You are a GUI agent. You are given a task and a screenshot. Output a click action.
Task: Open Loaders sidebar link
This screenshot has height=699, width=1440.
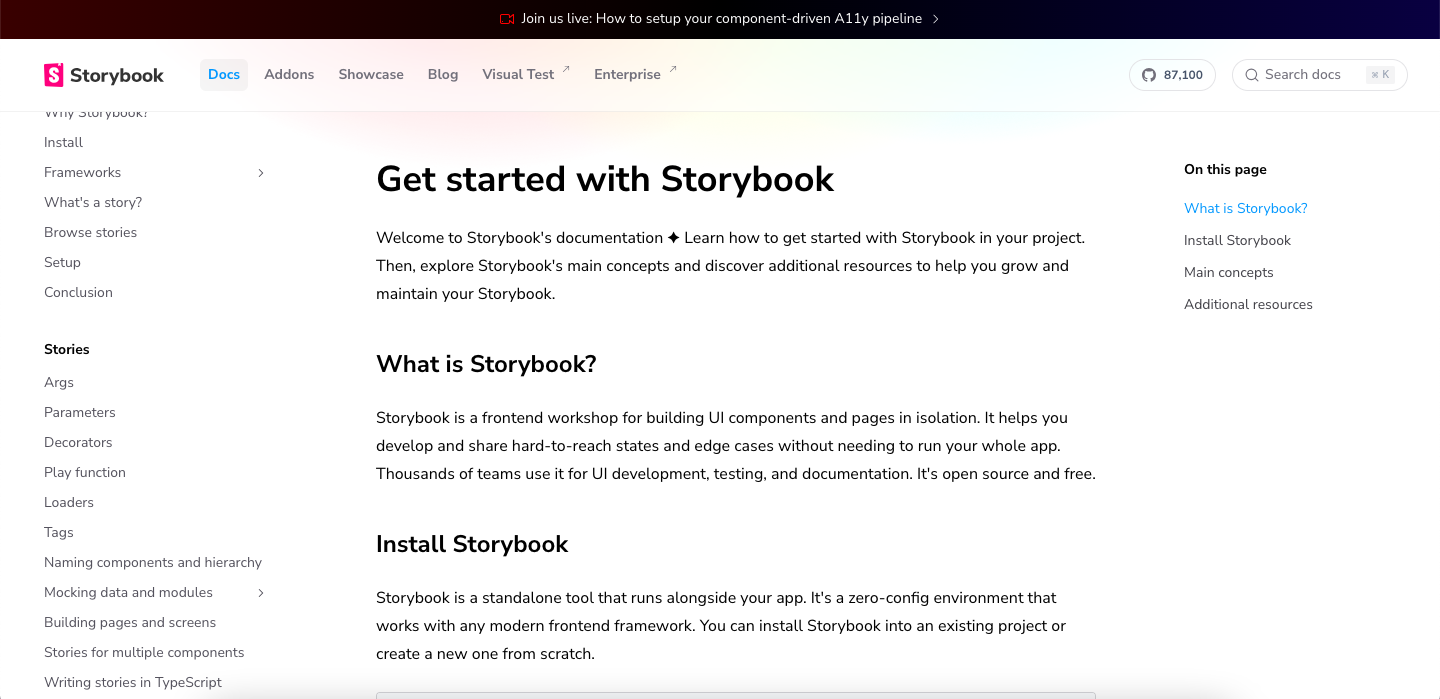coord(69,503)
